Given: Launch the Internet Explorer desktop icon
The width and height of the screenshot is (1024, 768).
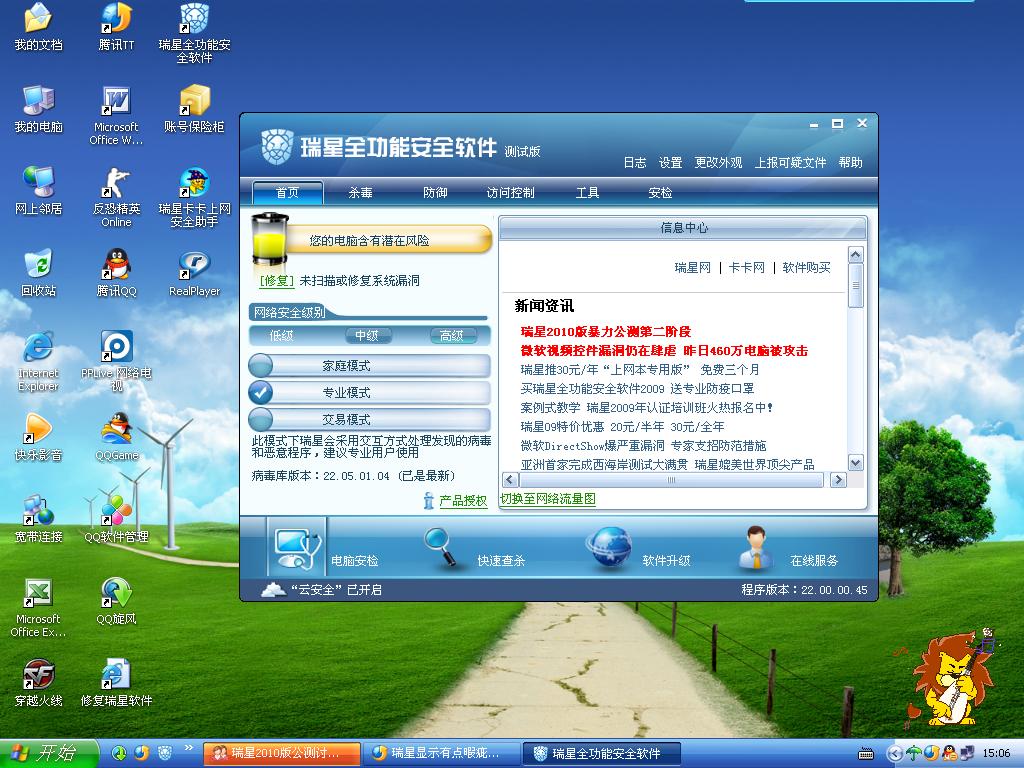Looking at the screenshot, I should [x=38, y=361].
